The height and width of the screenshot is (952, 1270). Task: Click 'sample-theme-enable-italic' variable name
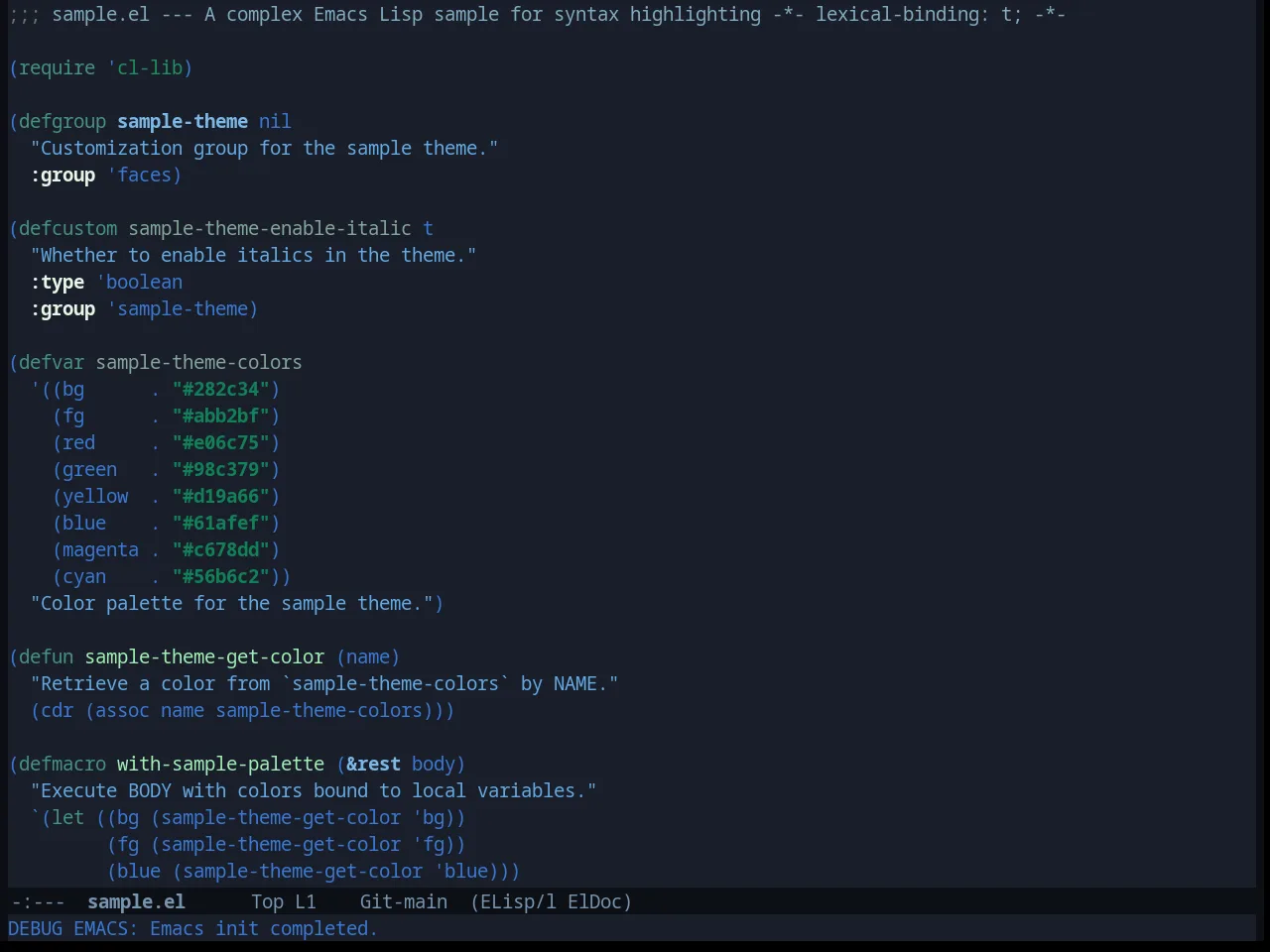click(x=270, y=228)
